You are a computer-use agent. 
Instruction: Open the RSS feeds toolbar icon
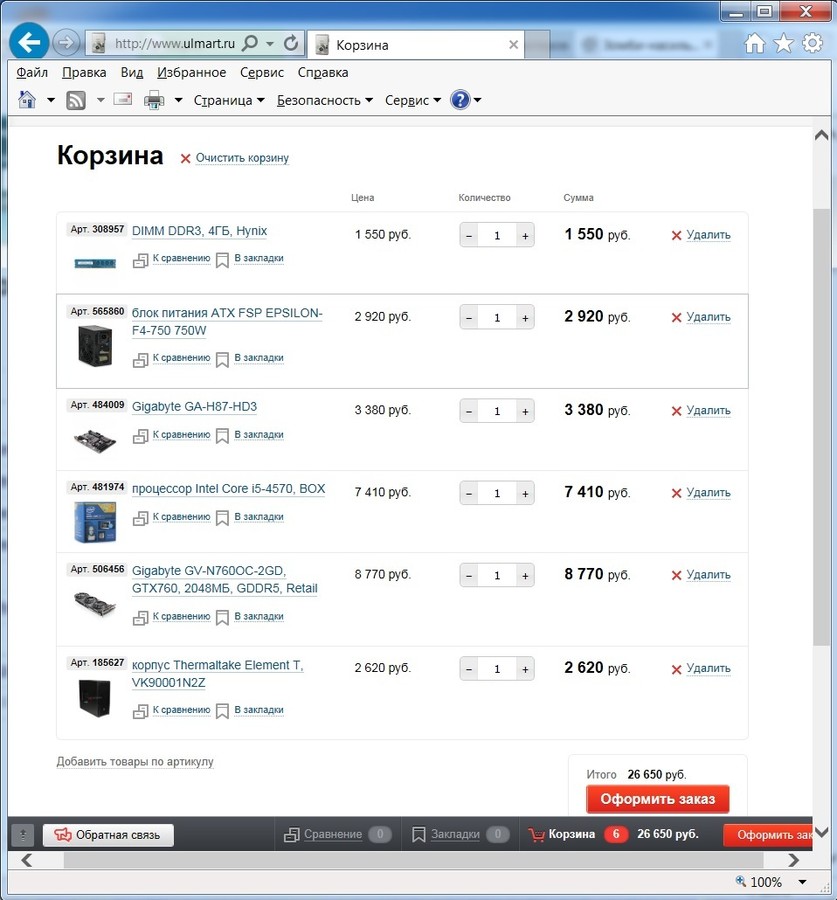[76, 100]
